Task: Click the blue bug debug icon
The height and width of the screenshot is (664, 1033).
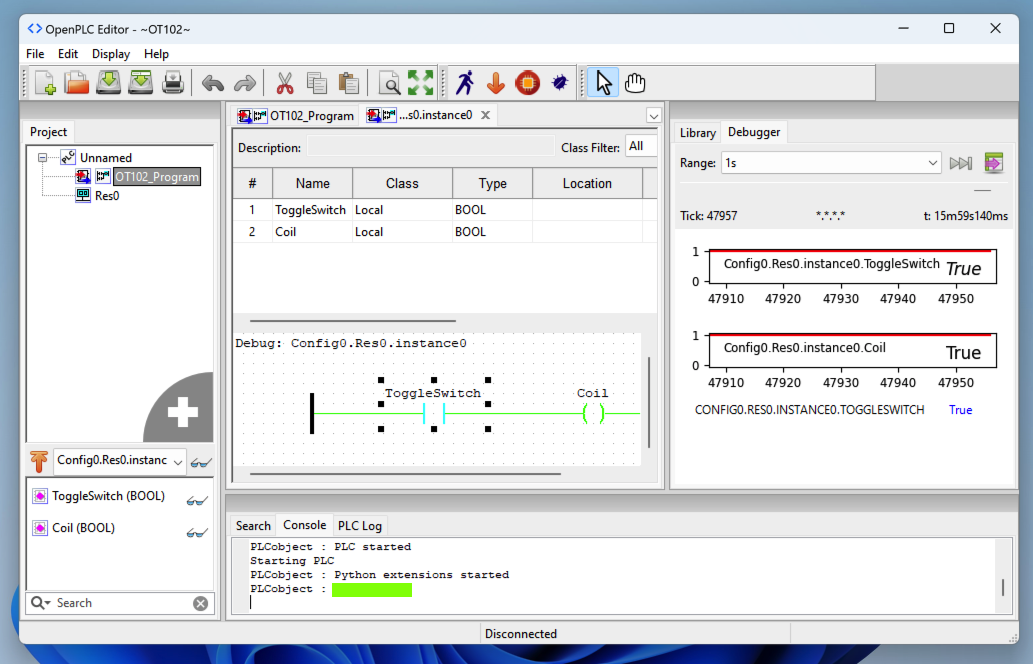Action: click(x=560, y=83)
